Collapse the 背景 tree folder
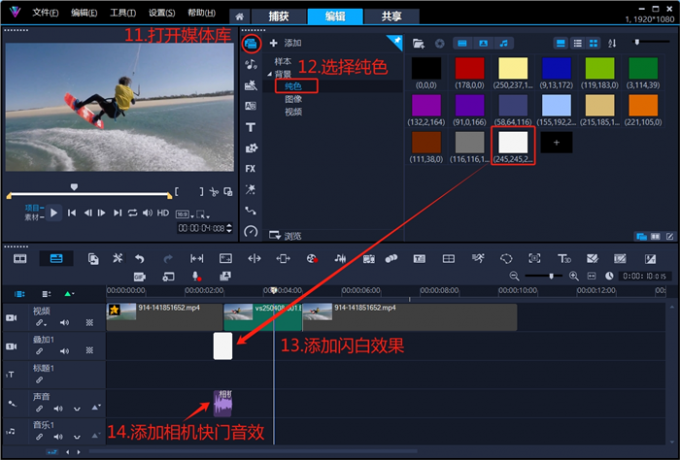Screen dimensions: 680x460 pos(270,75)
